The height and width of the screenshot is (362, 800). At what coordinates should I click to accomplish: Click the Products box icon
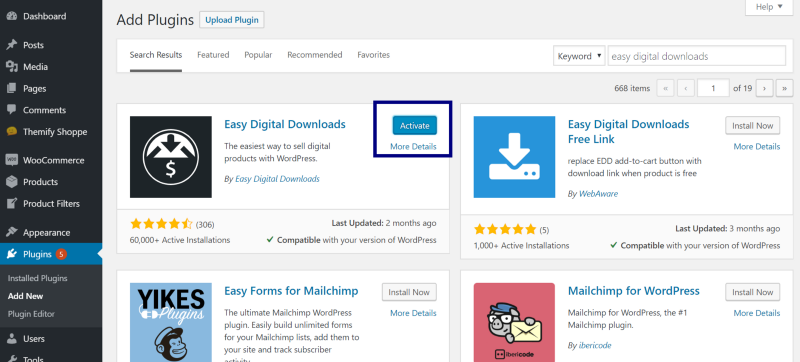click(x=12, y=182)
